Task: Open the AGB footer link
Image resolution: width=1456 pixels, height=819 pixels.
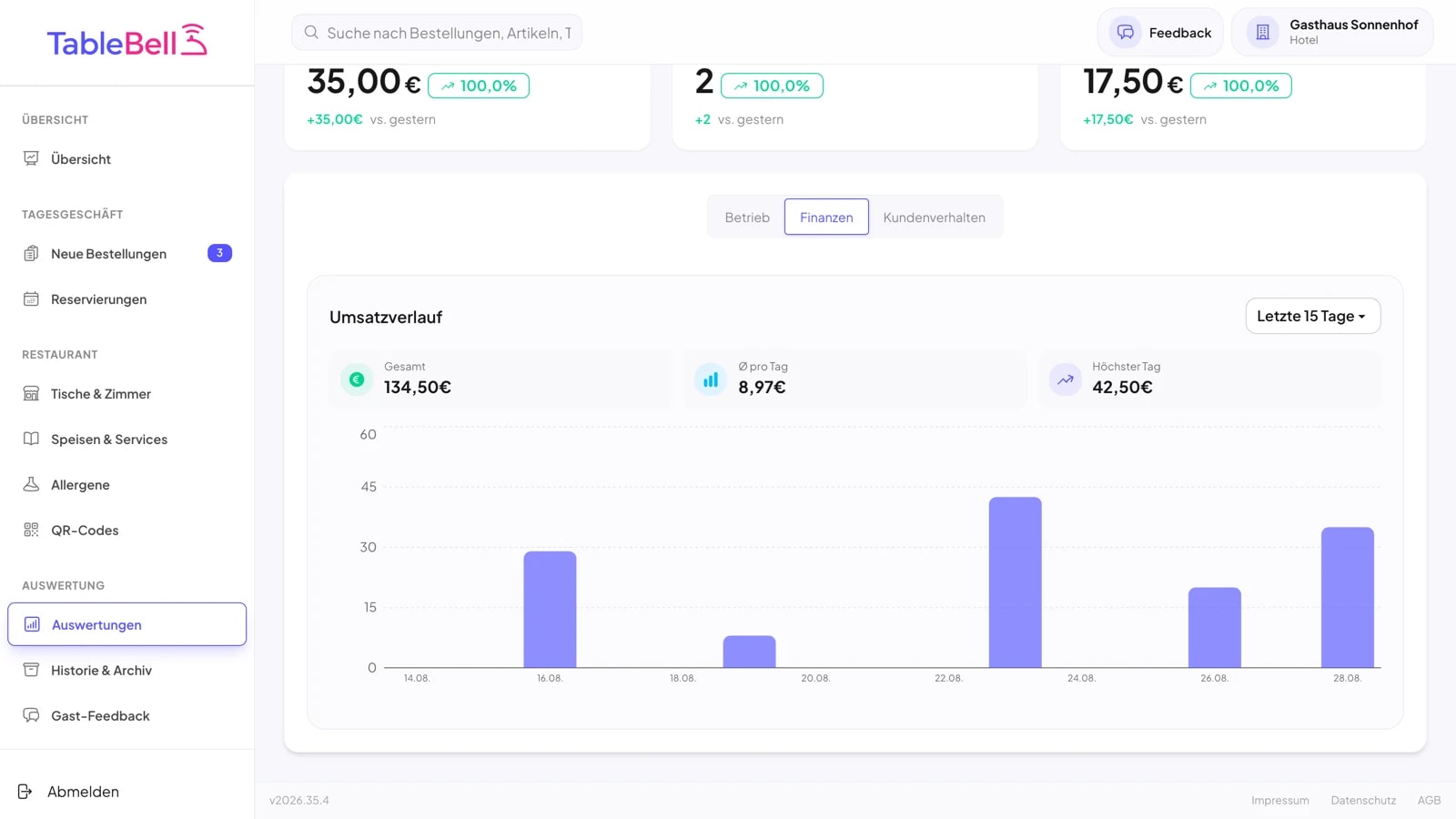Action: 1429,801
